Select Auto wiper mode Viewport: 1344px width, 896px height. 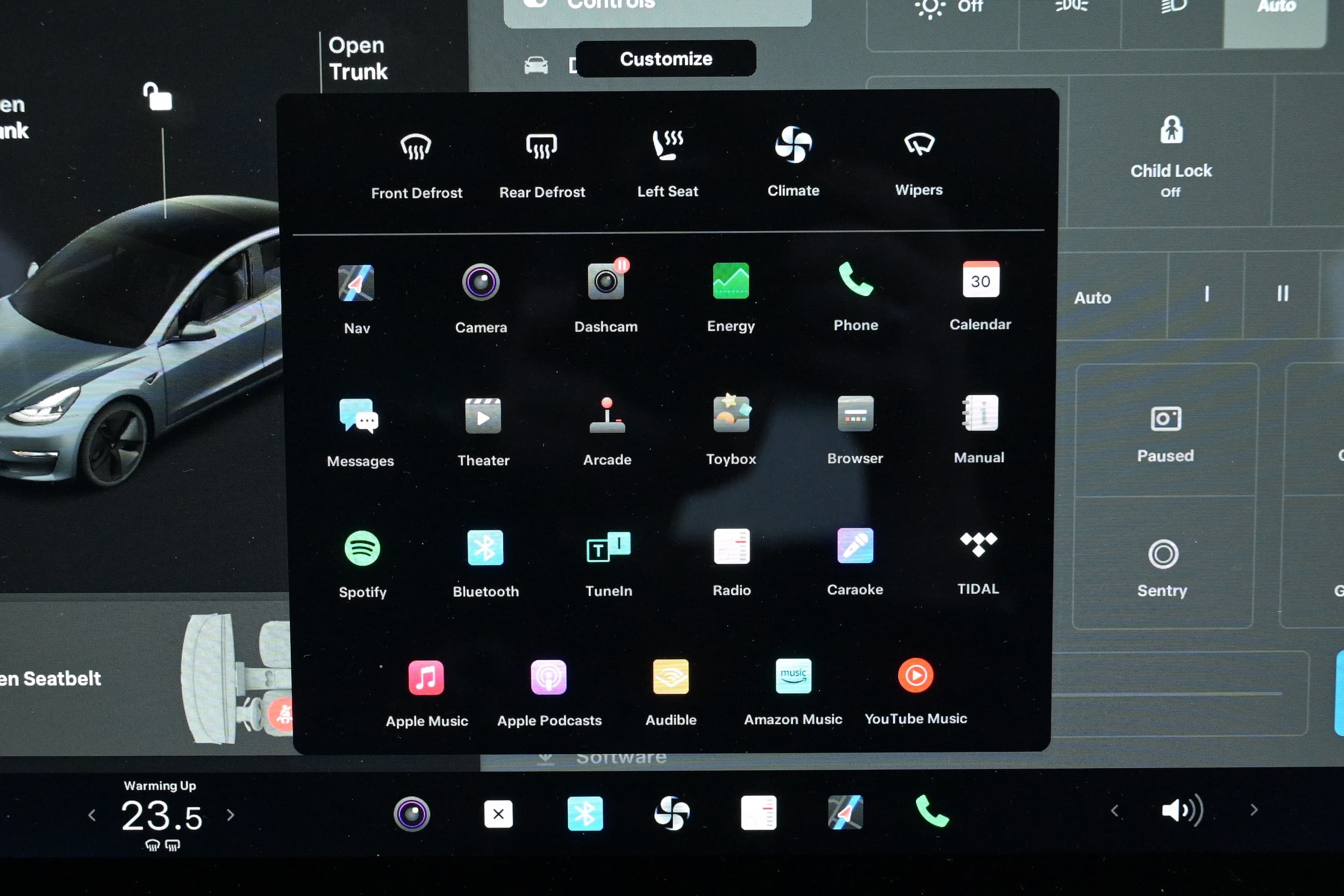click(1092, 298)
